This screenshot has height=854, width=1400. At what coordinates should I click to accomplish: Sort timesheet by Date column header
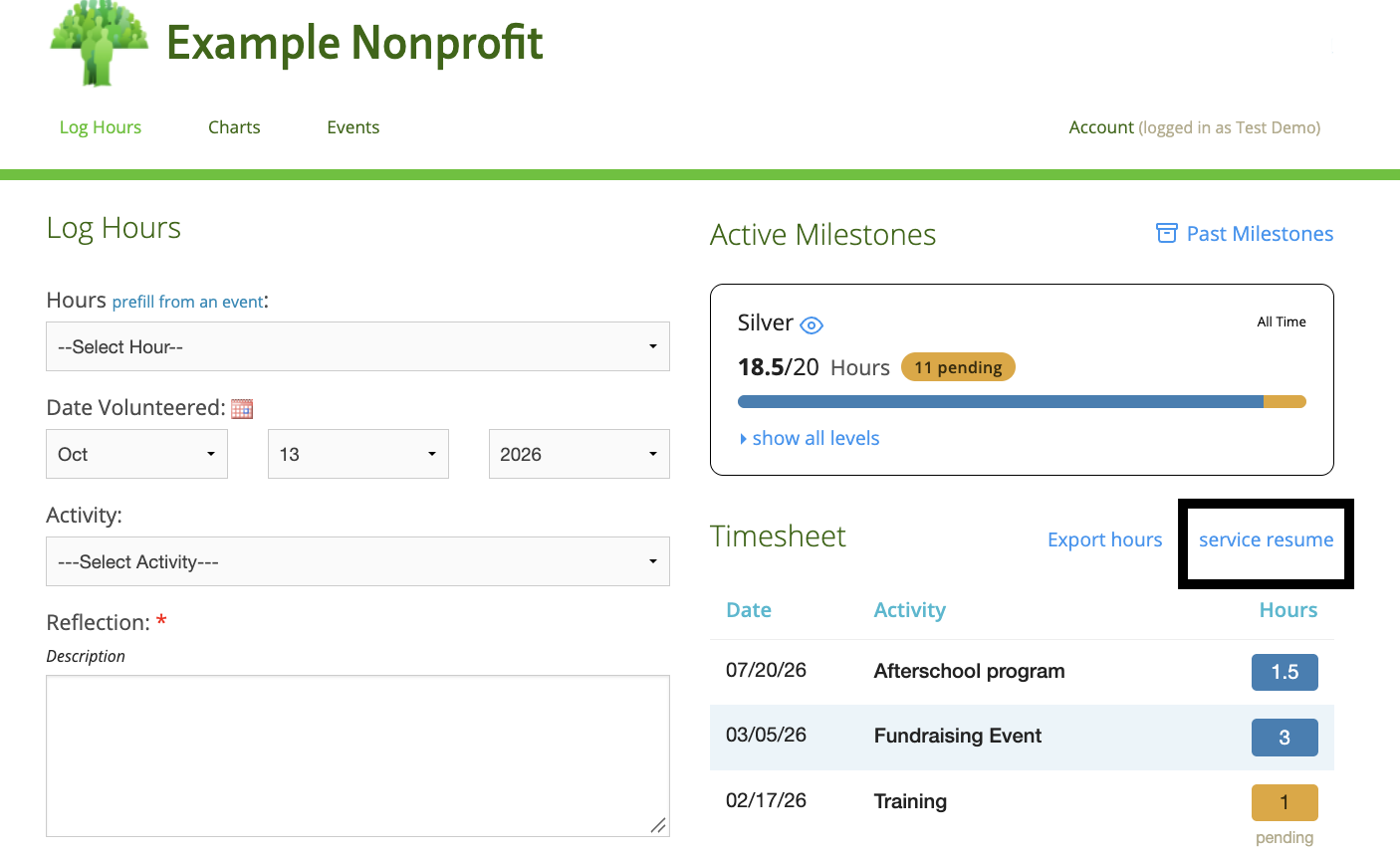[749, 610]
